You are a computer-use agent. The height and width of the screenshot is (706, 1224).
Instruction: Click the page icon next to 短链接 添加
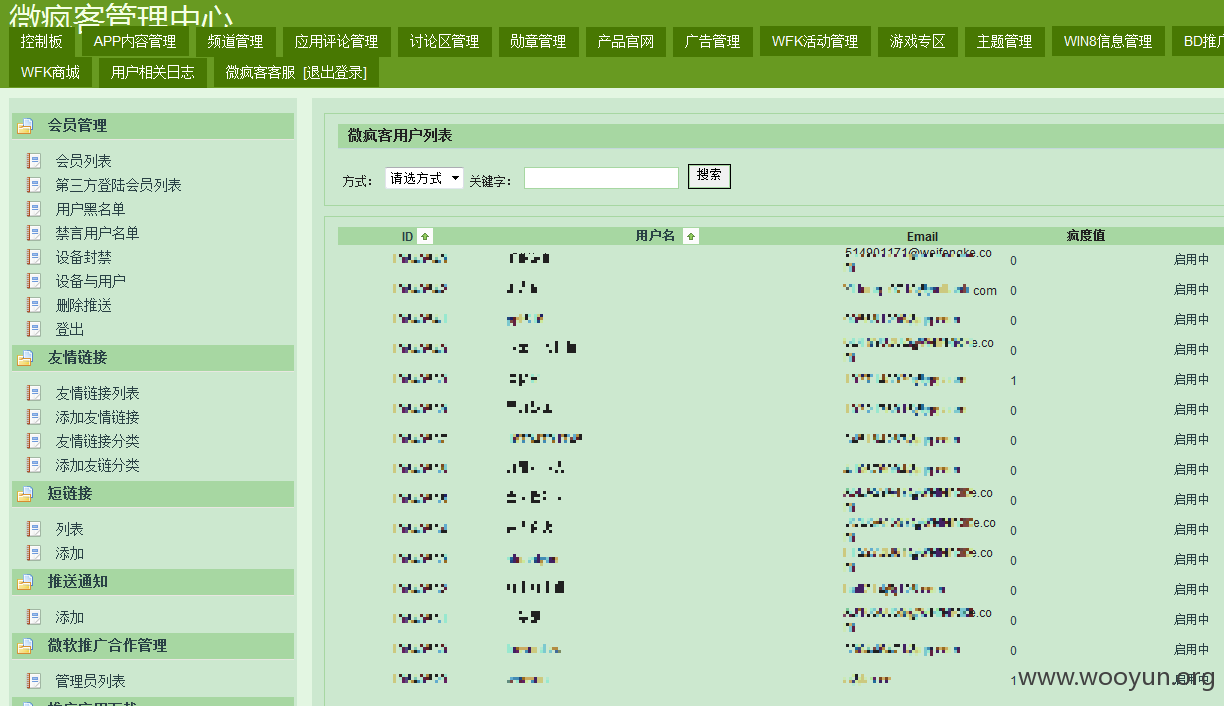pos(34,553)
